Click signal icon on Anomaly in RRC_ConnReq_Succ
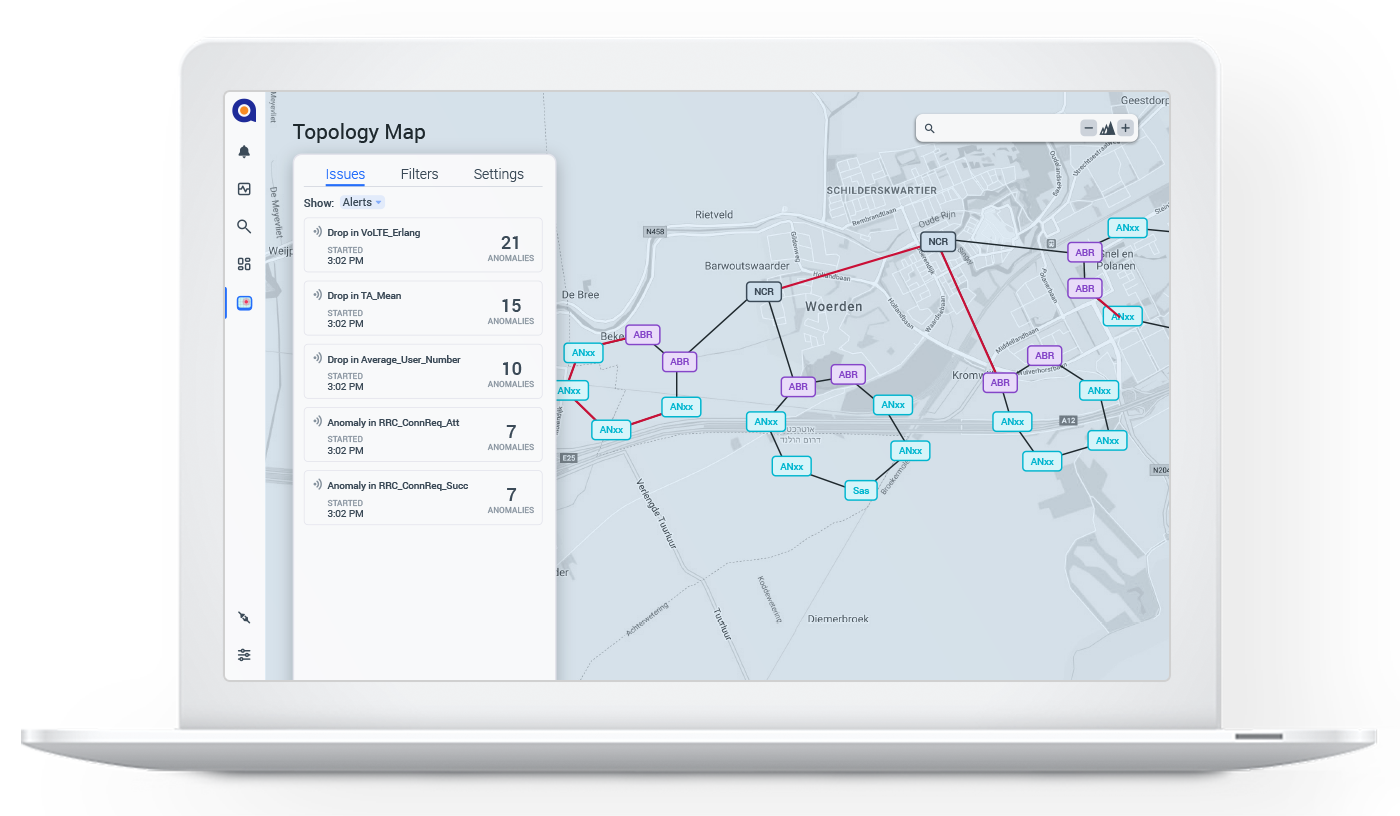 point(317,485)
